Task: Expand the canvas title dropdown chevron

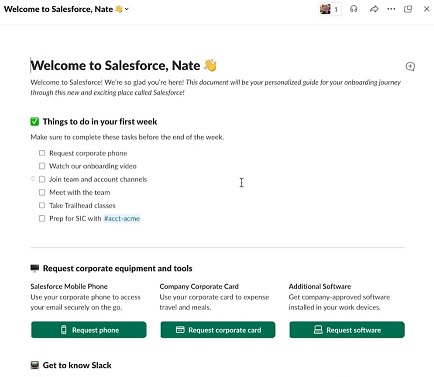Action: coord(127,9)
